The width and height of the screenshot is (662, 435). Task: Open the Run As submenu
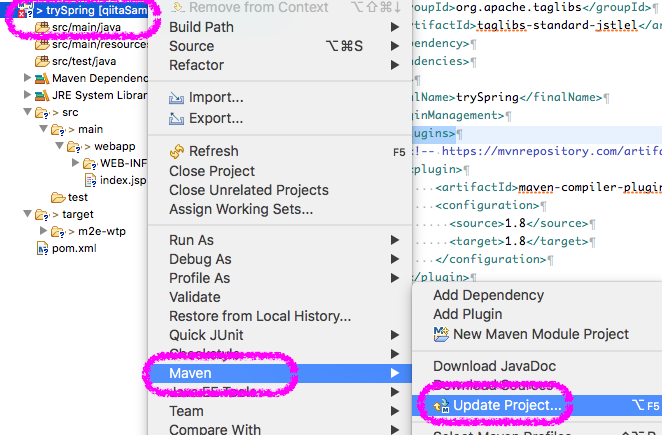click(x=280, y=240)
